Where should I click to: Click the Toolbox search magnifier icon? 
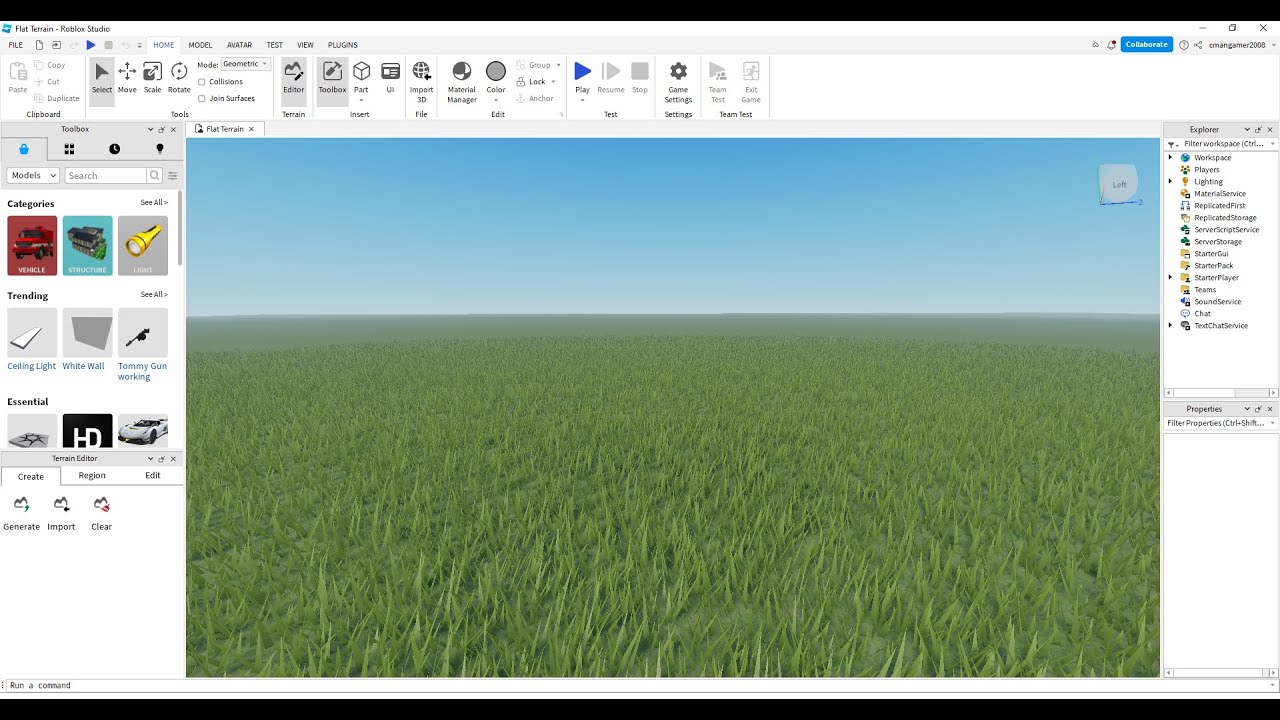click(x=154, y=175)
